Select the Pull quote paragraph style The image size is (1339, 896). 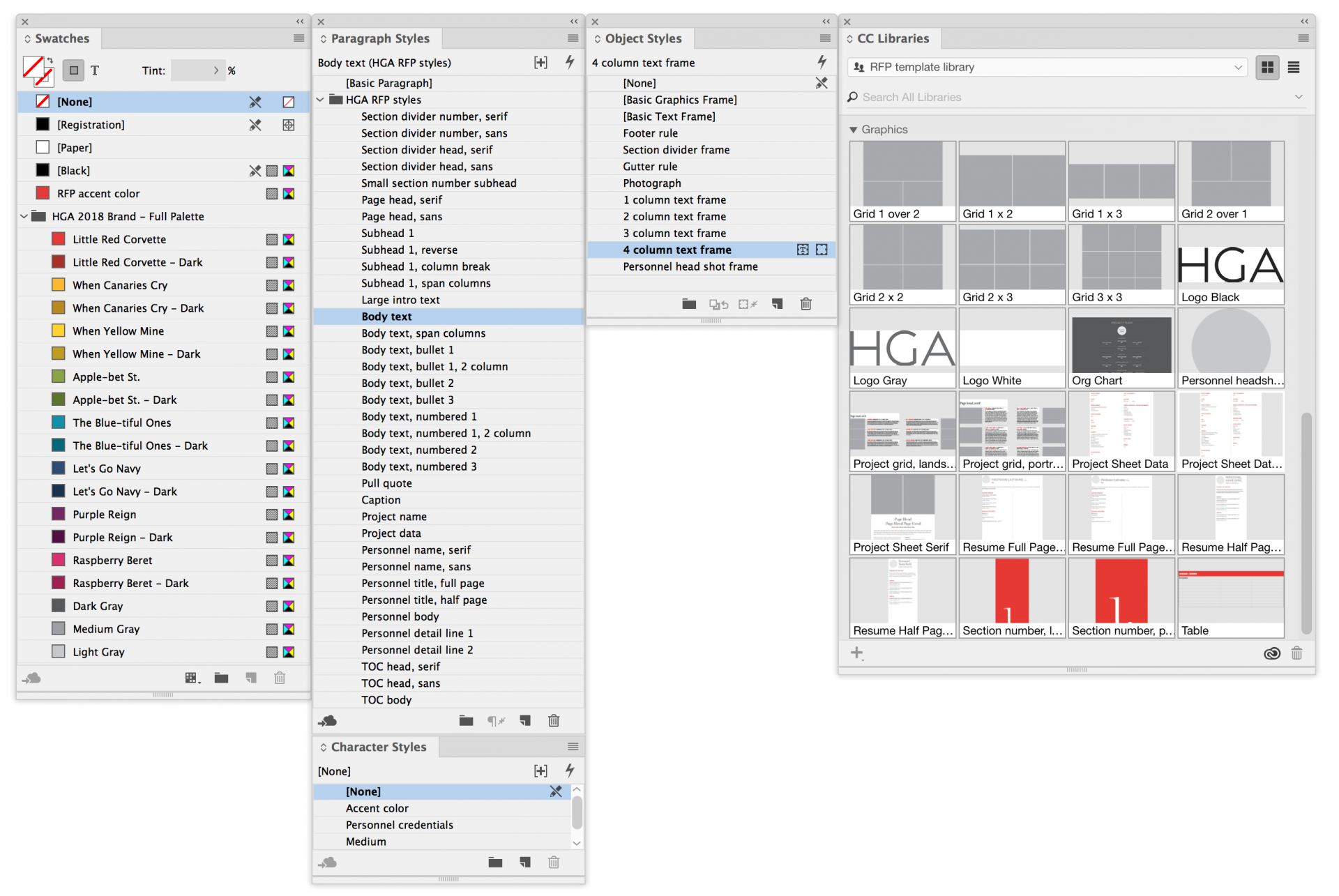click(x=386, y=483)
